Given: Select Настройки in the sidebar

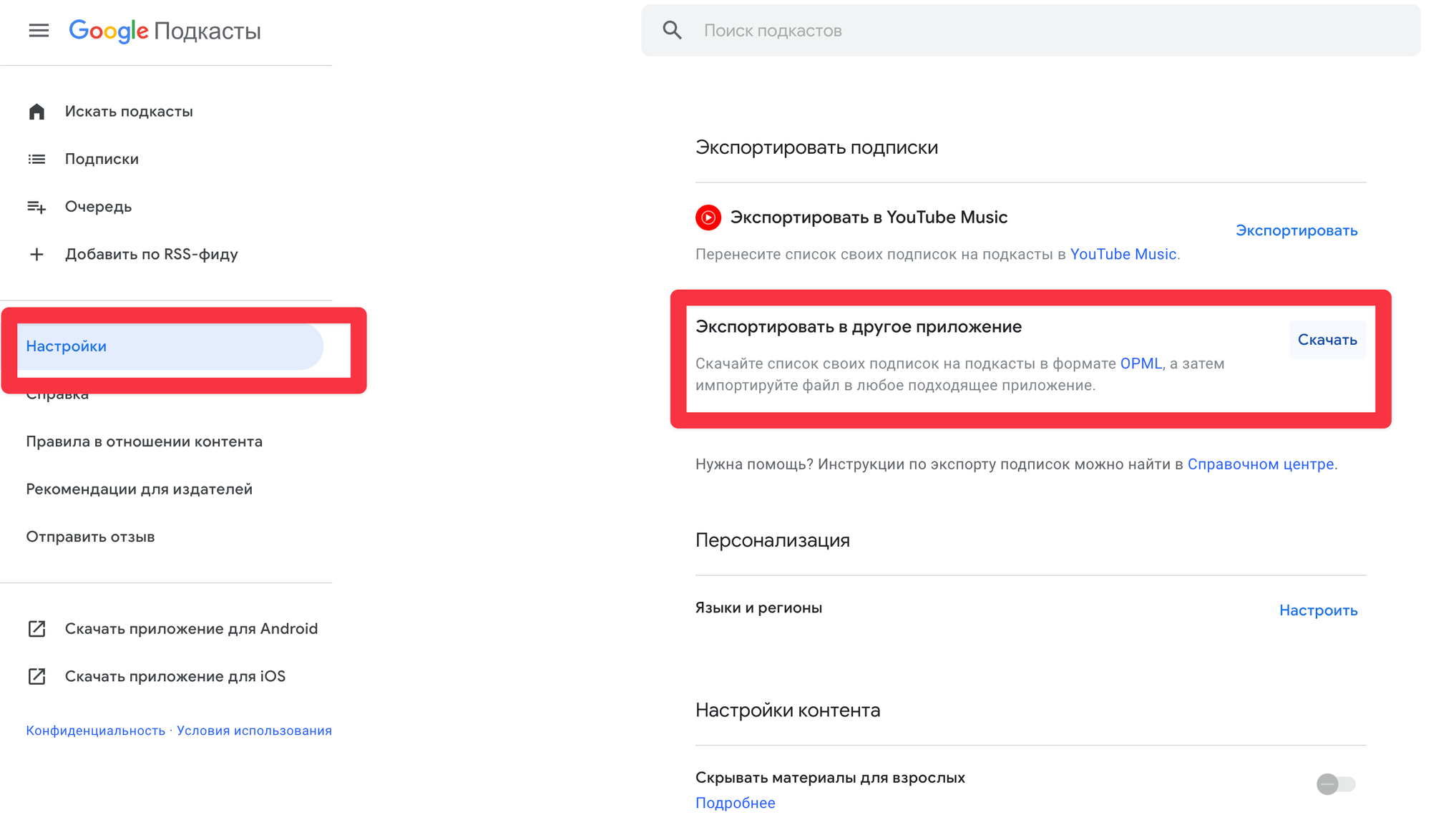Looking at the screenshot, I should point(67,346).
